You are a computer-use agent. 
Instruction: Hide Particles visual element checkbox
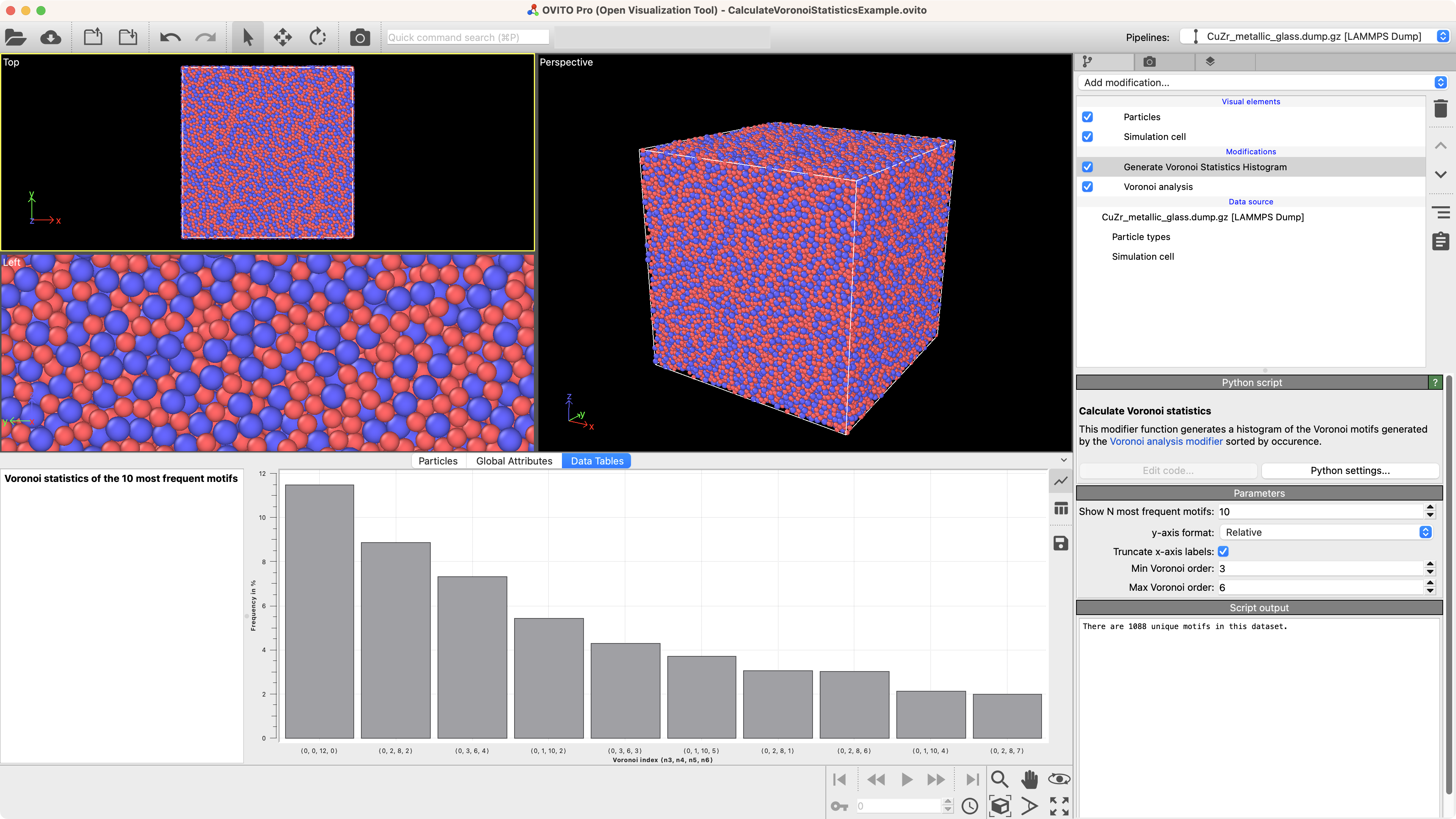click(1087, 117)
